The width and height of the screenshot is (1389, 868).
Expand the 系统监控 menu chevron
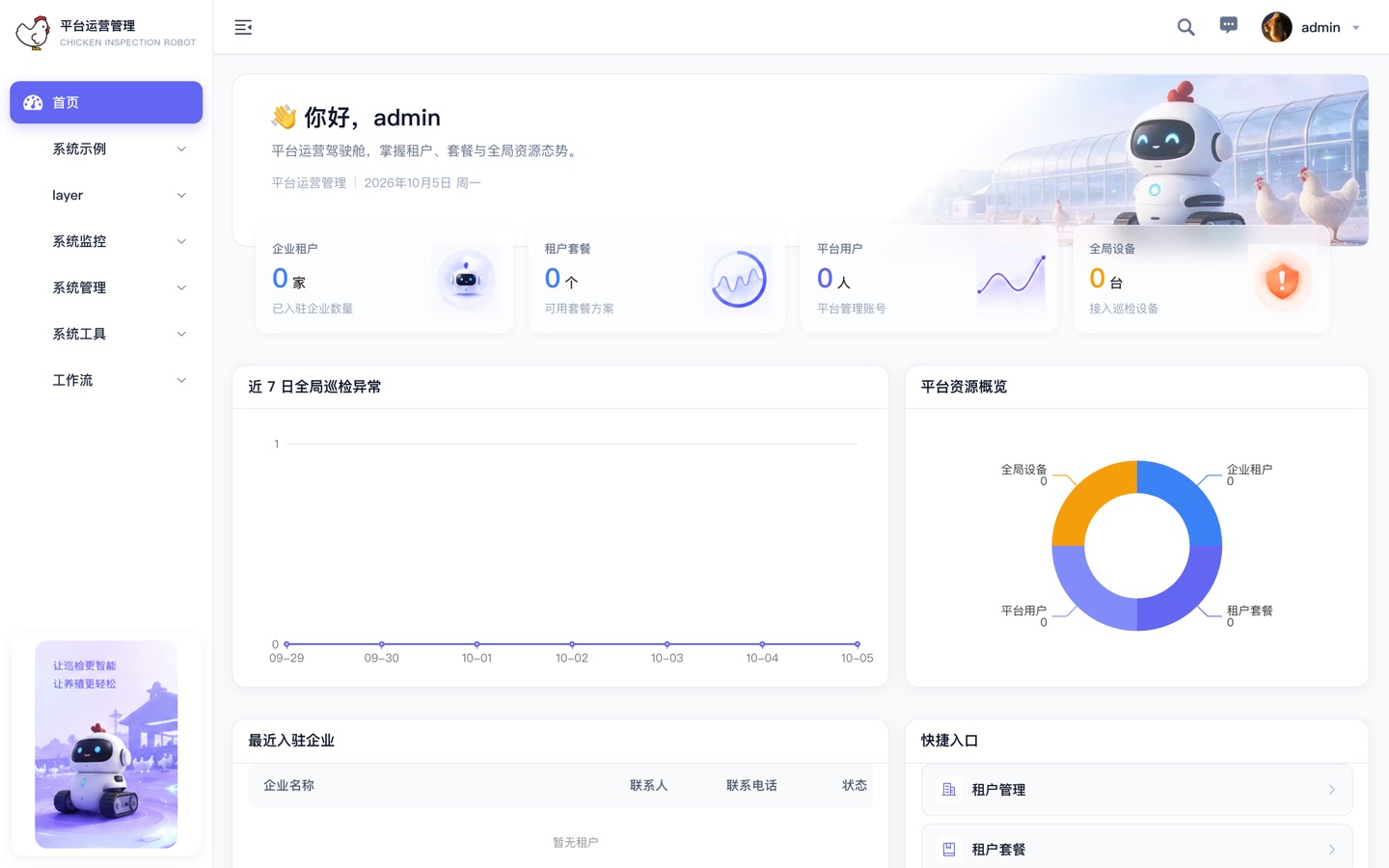pos(181,241)
